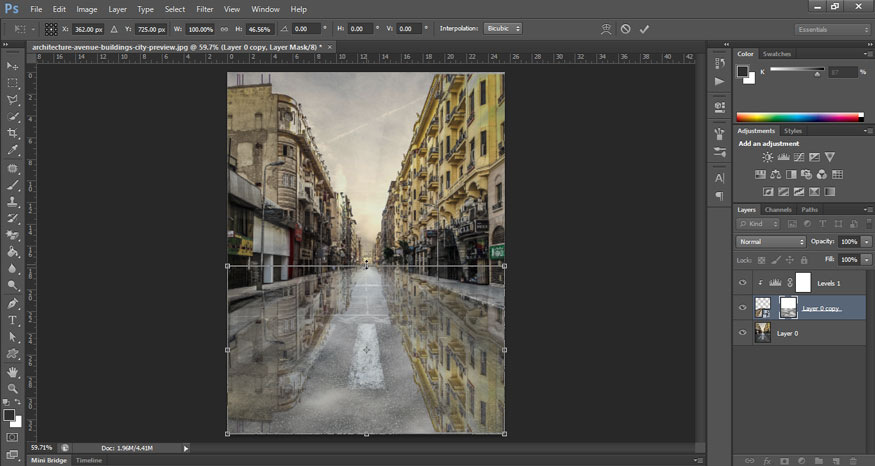Image resolution: width=875 pixels, height=466 pixels.
Task: Add a Curves adjustment
Action: [799, 157]
